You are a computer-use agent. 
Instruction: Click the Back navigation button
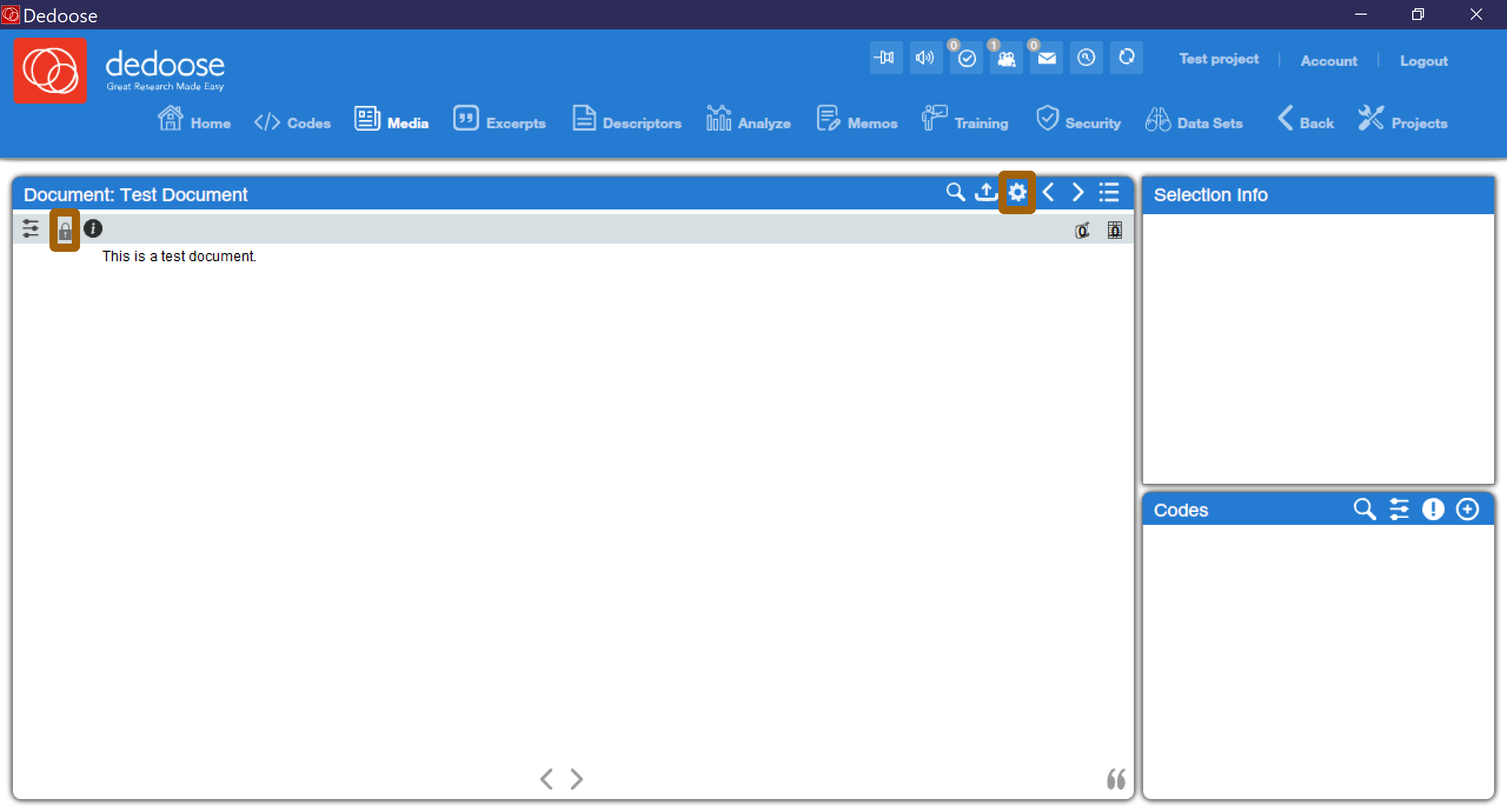click(x=1306, y=119)
